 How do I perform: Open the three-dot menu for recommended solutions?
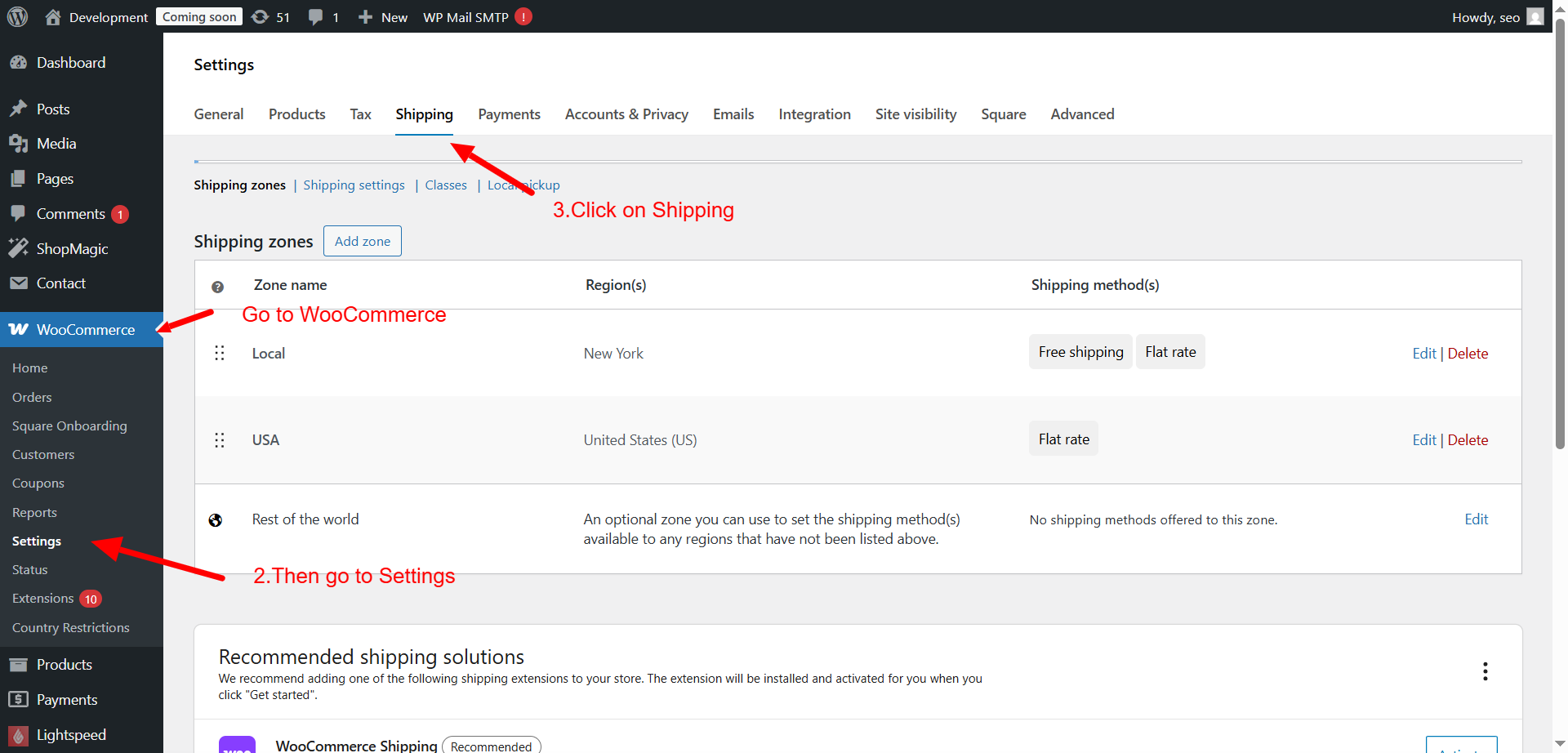pyautogui.click(x=1485, y=671)
